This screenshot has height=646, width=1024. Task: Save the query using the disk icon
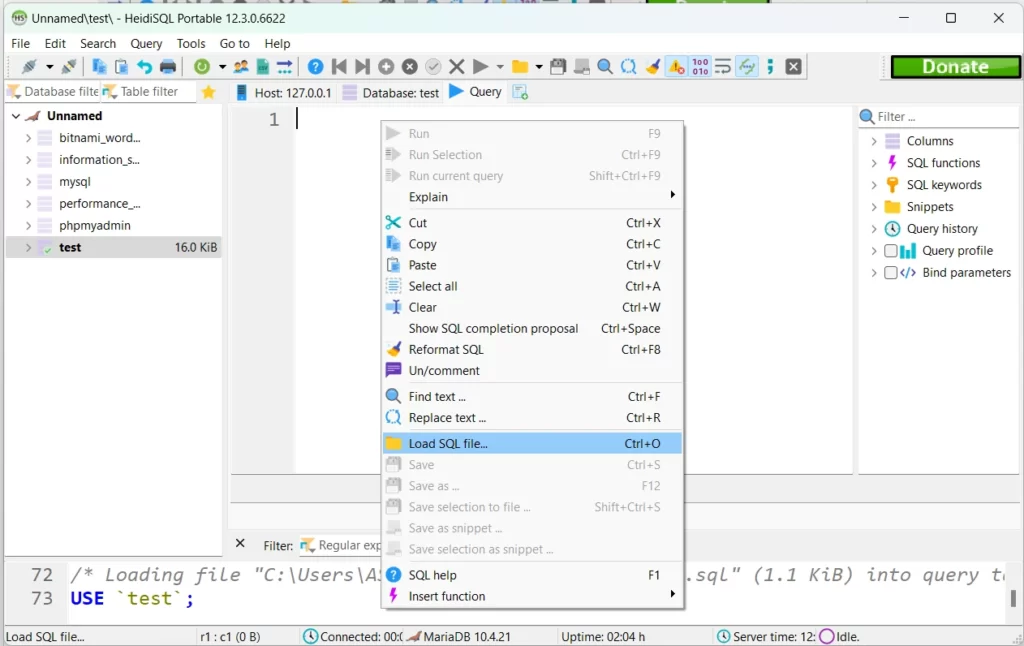click(x=558, y=66)
